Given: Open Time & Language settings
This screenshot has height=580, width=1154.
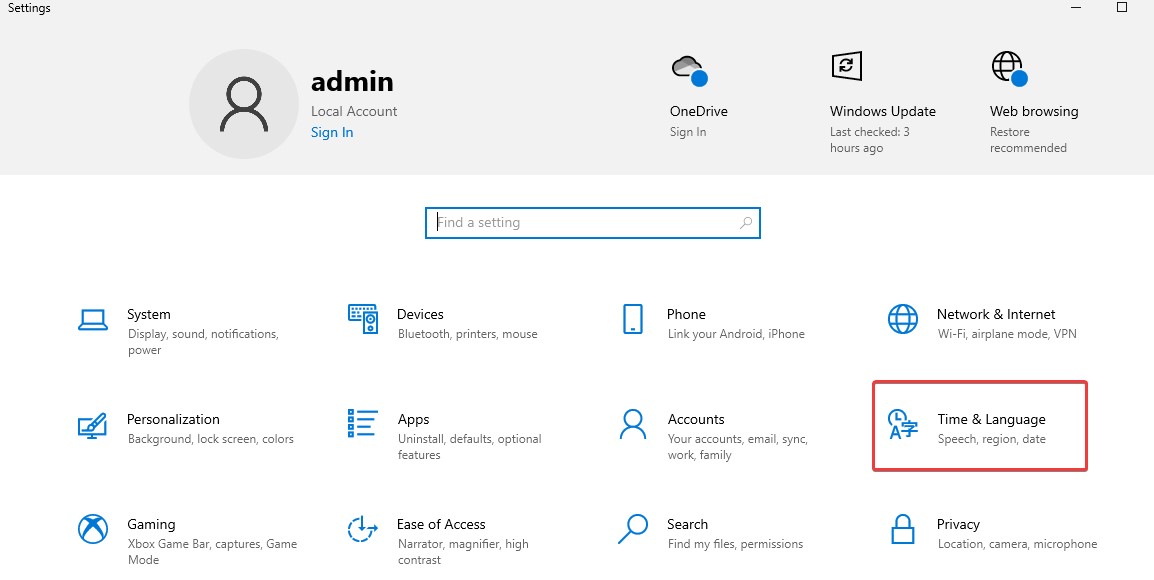Looking at the screenshot, I should (980, 425).
